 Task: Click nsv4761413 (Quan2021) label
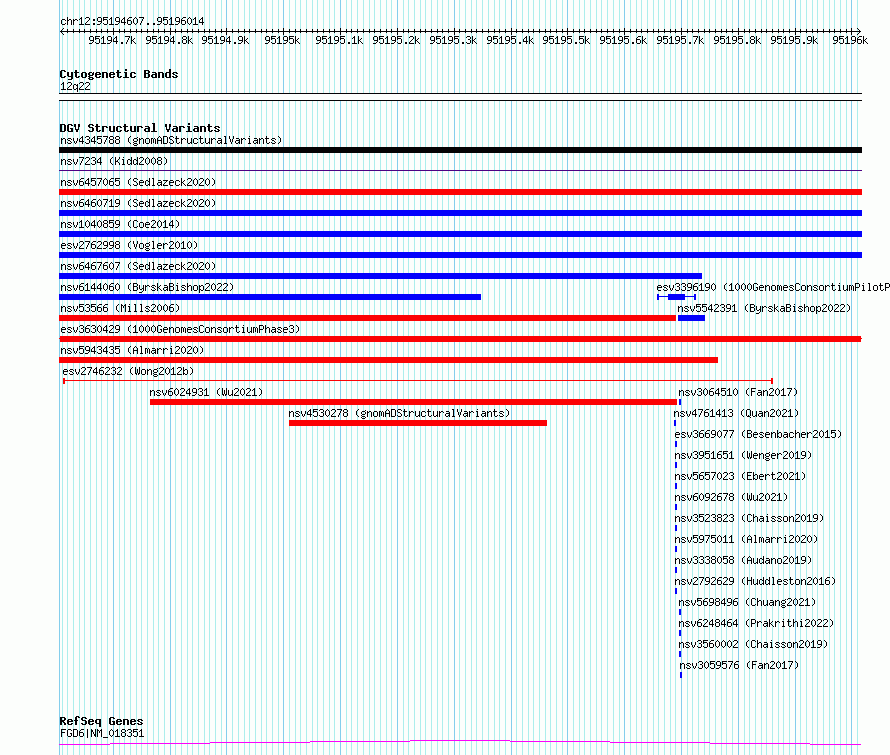tap(736, 413)
